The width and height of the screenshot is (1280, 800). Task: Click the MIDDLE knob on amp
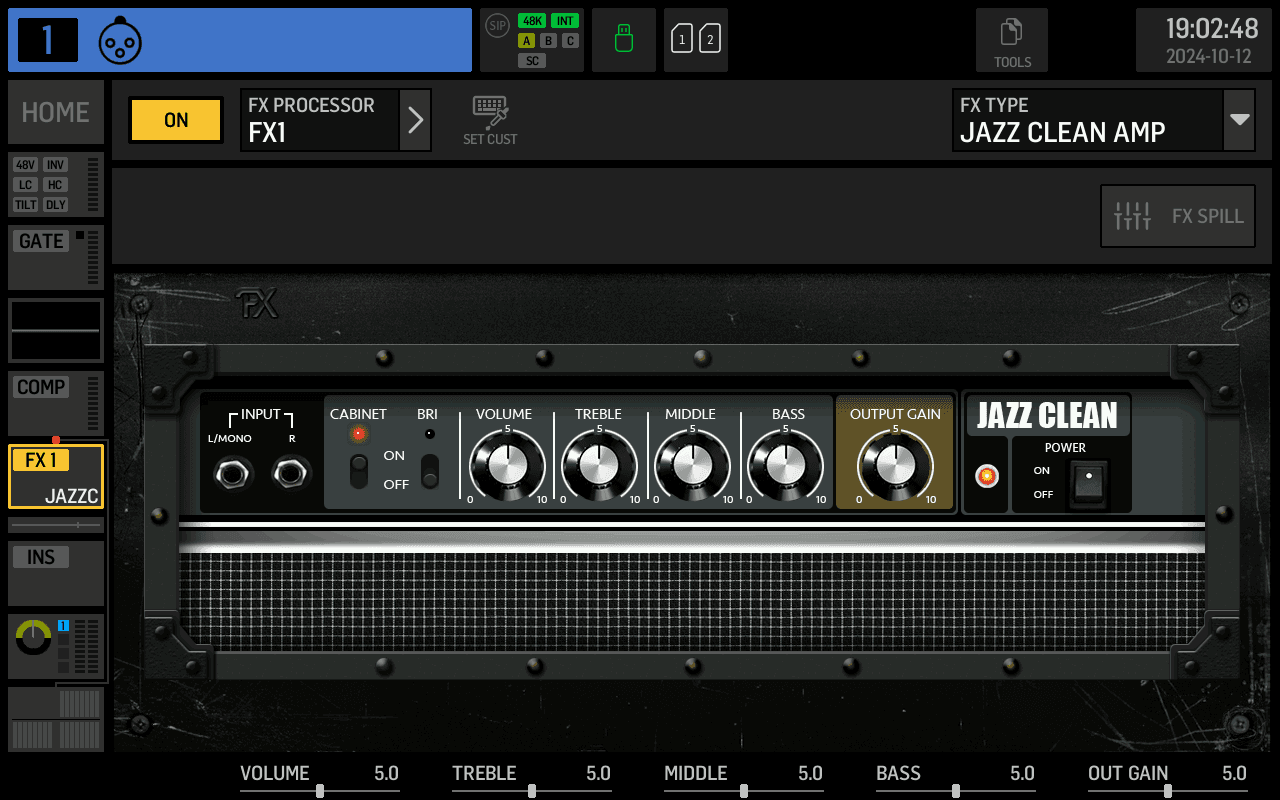coord(692,467)
